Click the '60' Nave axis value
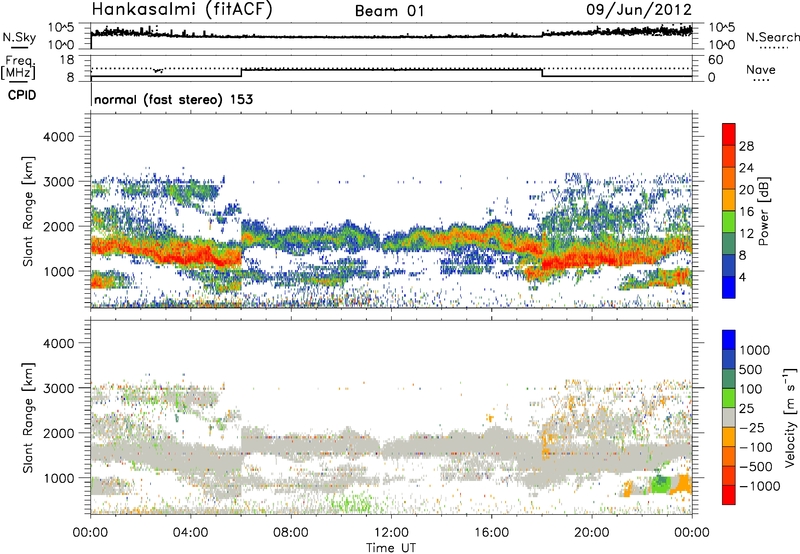 [x=716, y=60]
